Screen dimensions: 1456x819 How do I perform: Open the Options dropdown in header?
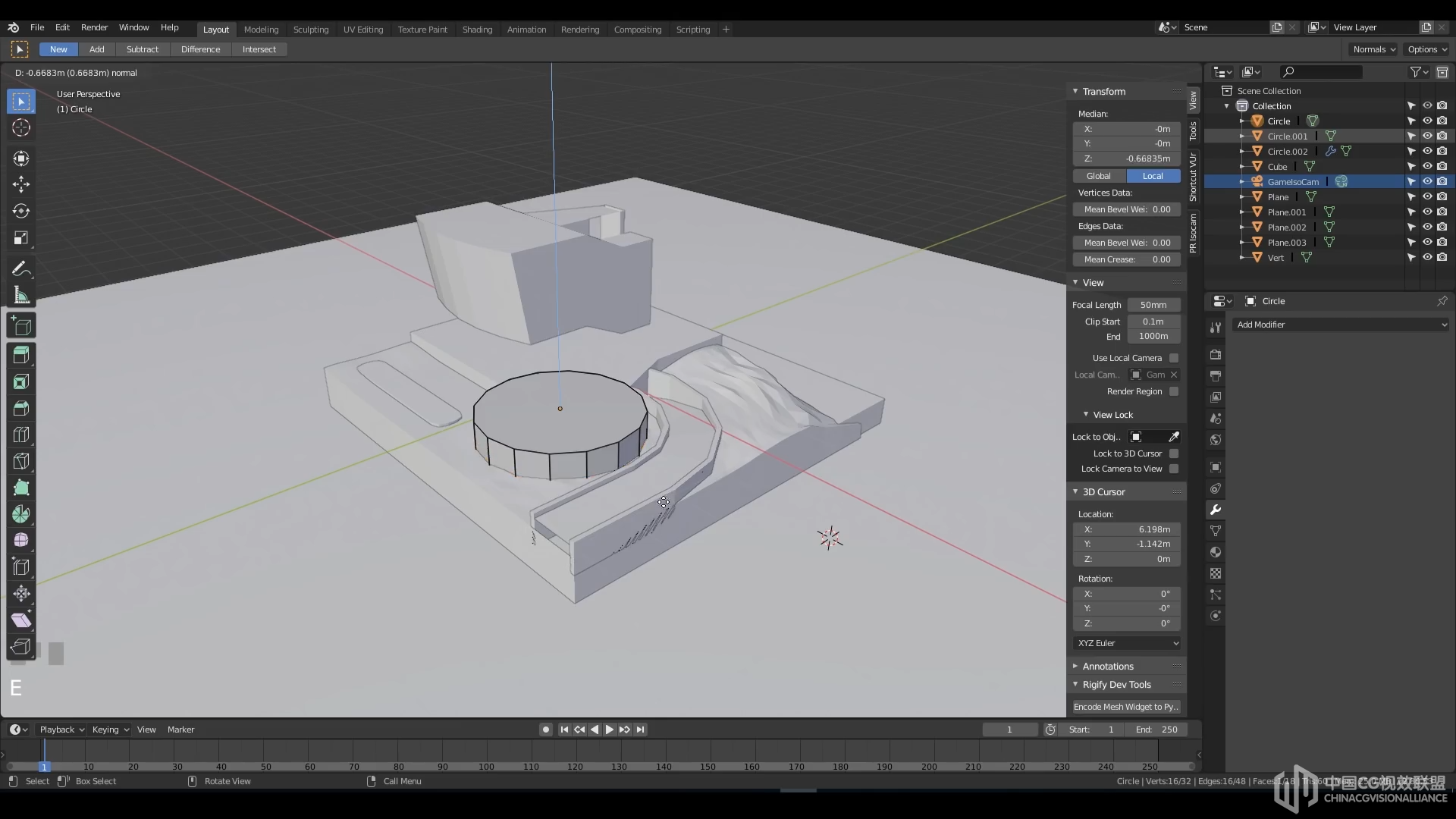click(x=1426, y=49)
